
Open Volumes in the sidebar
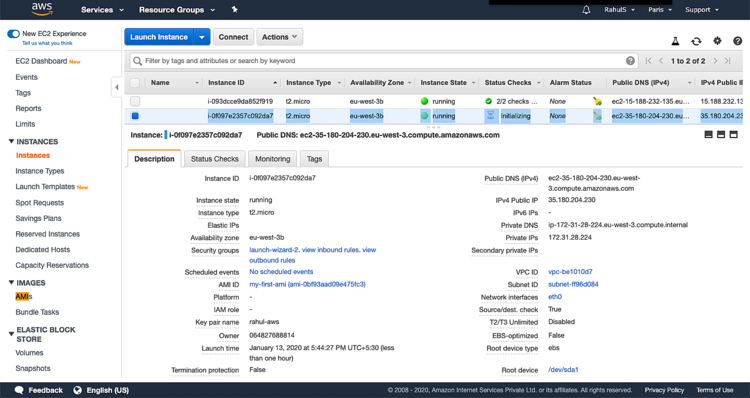29,353
